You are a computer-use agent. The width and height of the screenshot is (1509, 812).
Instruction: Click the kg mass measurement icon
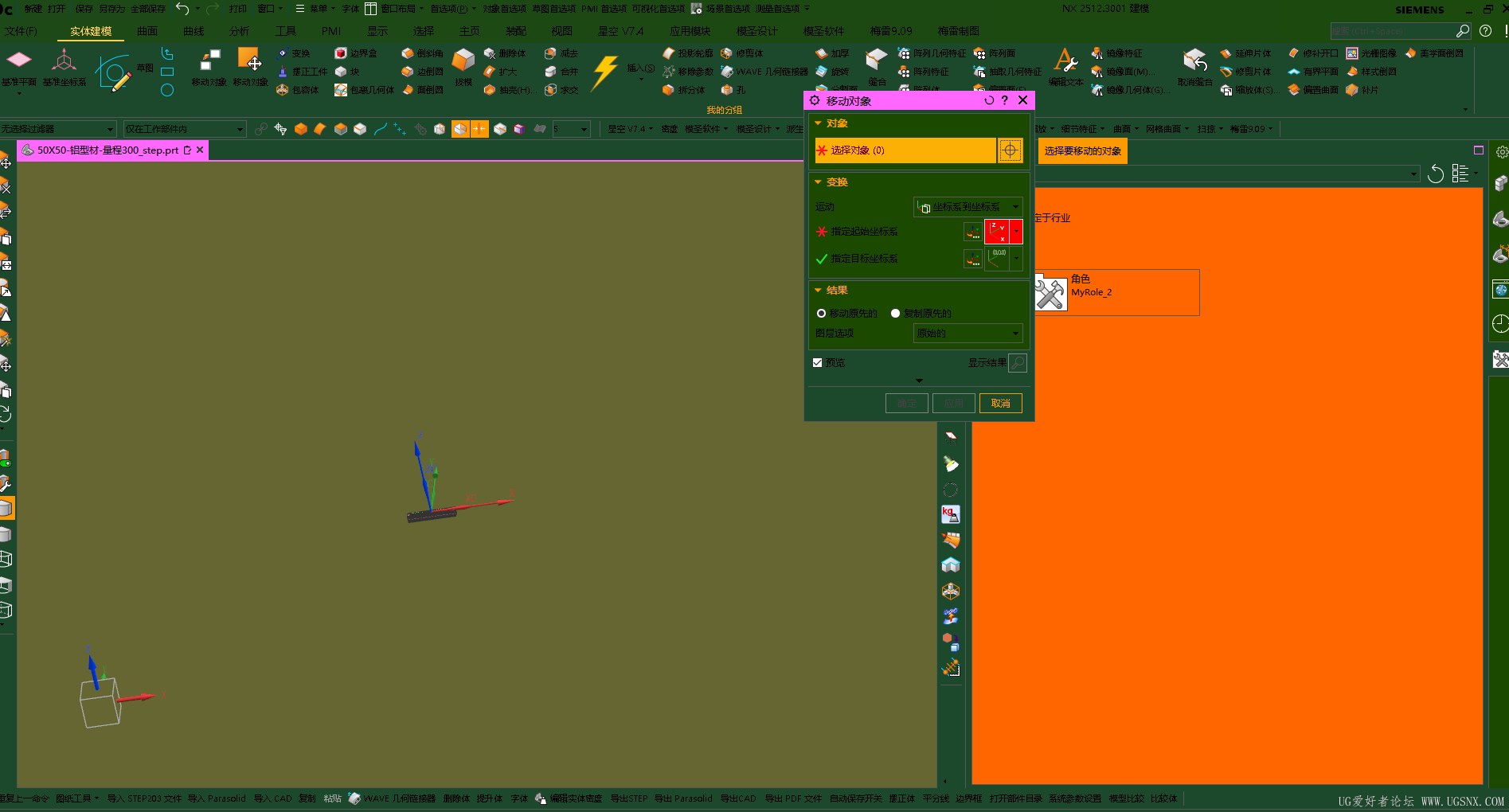coord(950,514)
